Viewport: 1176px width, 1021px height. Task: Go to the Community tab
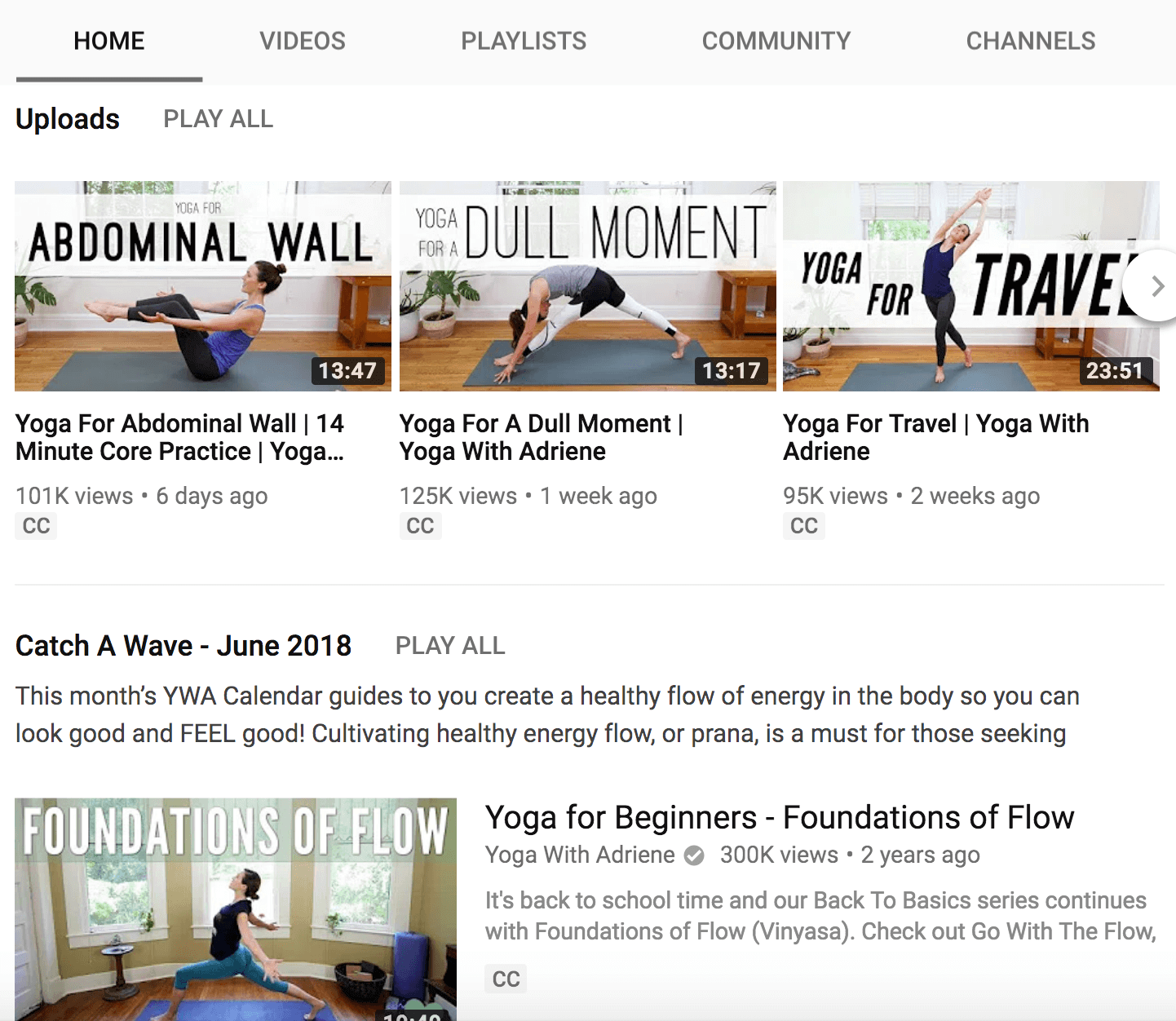click(x=776, y=41)
